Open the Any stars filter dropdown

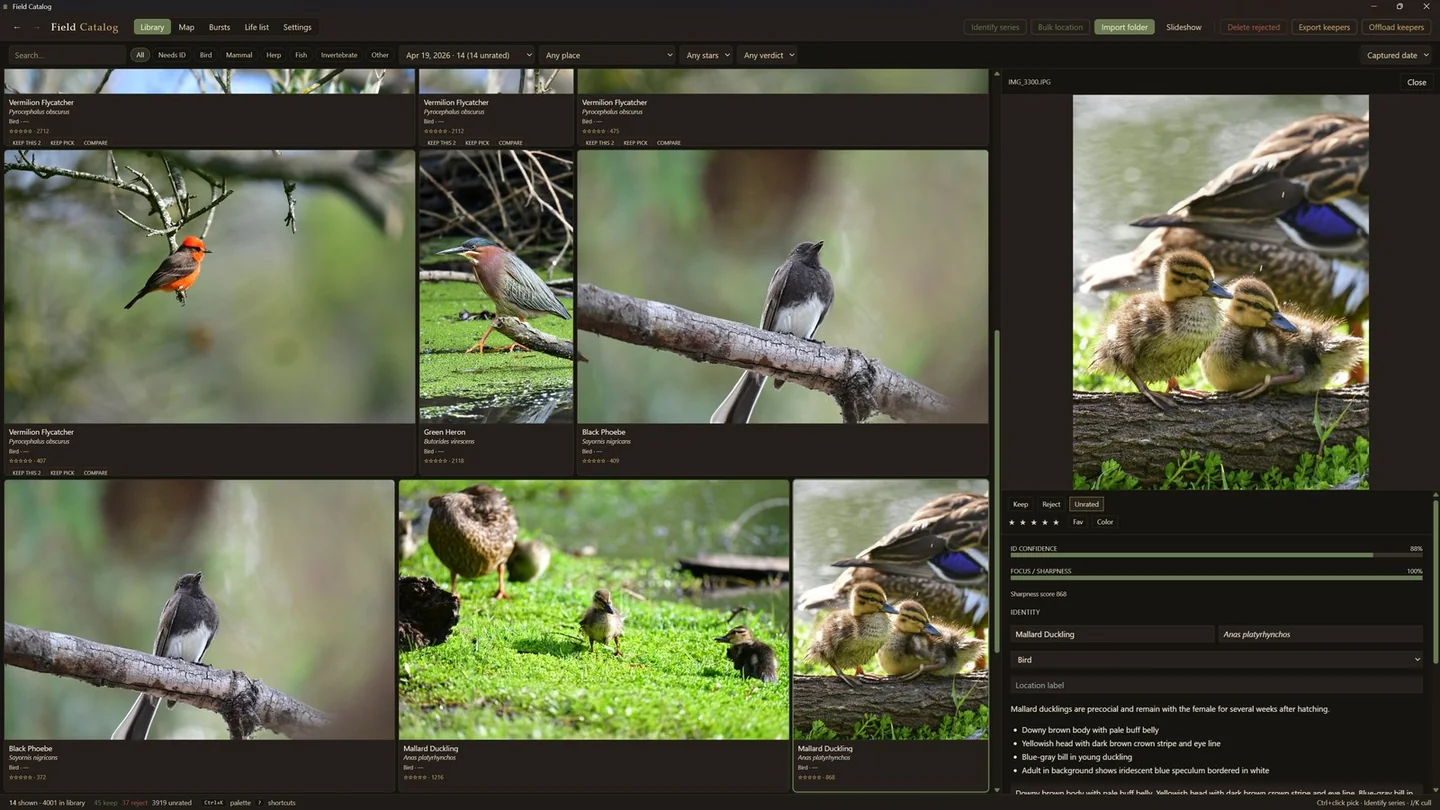[x=707, y=55]
